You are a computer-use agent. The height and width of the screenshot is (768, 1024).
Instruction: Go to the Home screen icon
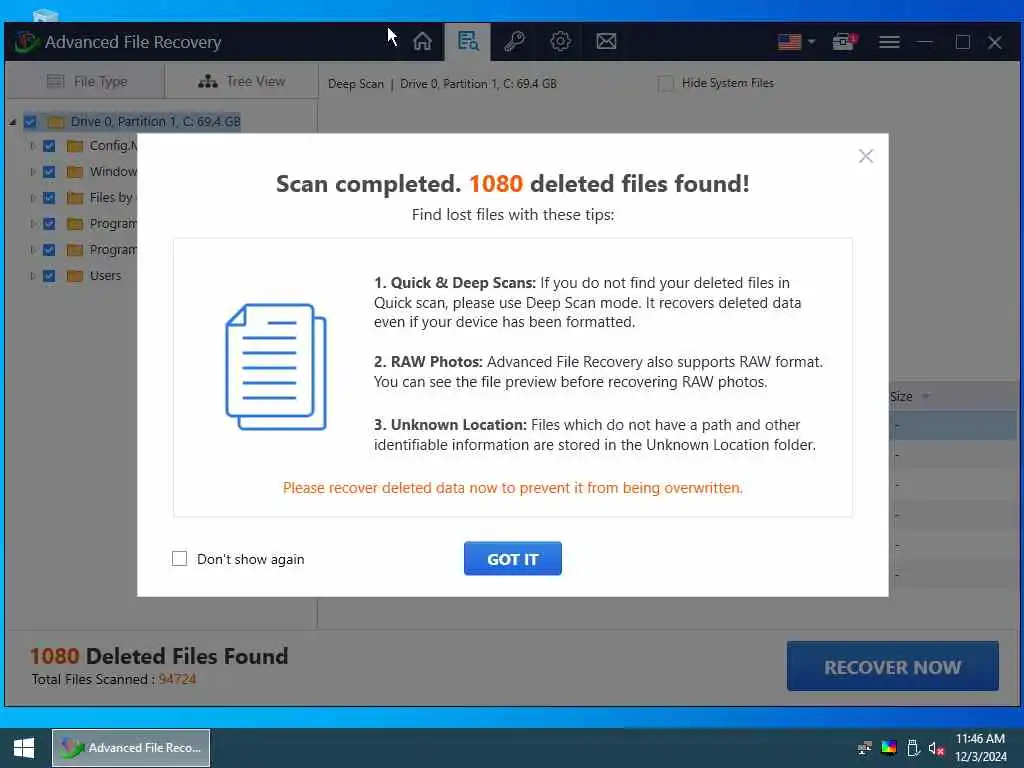coord(422,42)
